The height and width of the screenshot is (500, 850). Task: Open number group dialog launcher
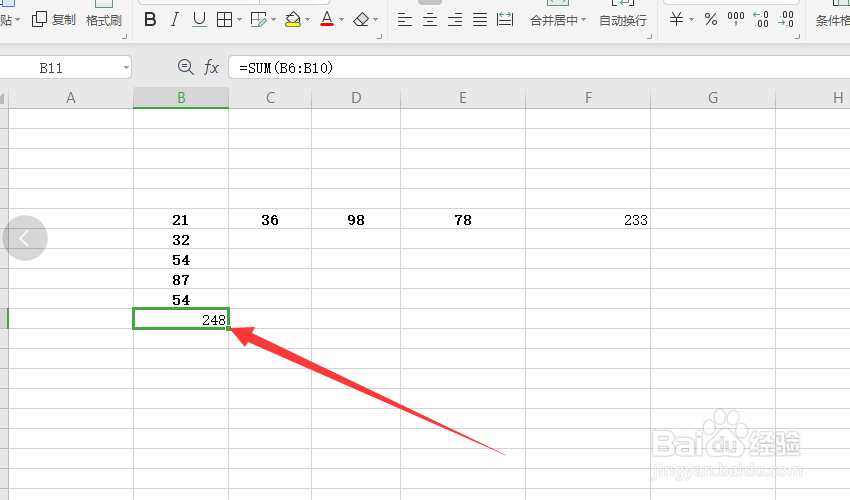797,36
